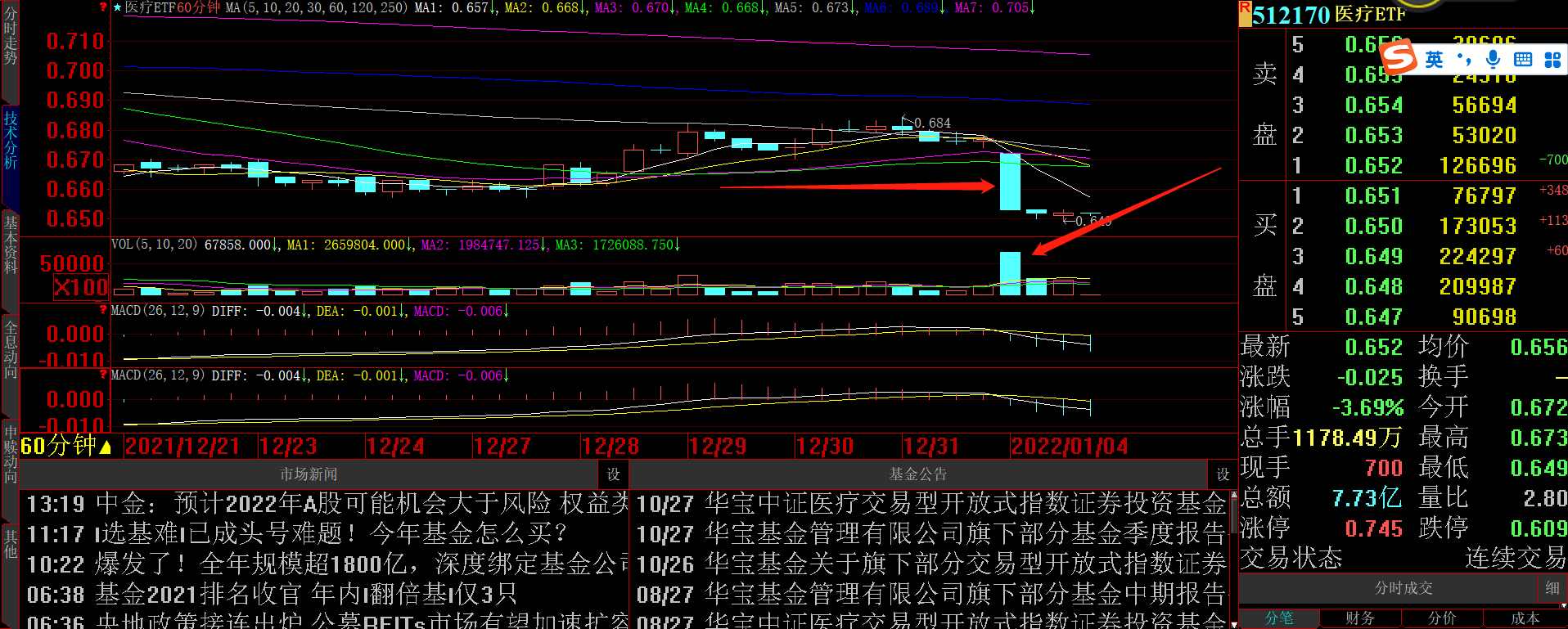Click the 2022/01/04 date marker

click(1070, 447)
